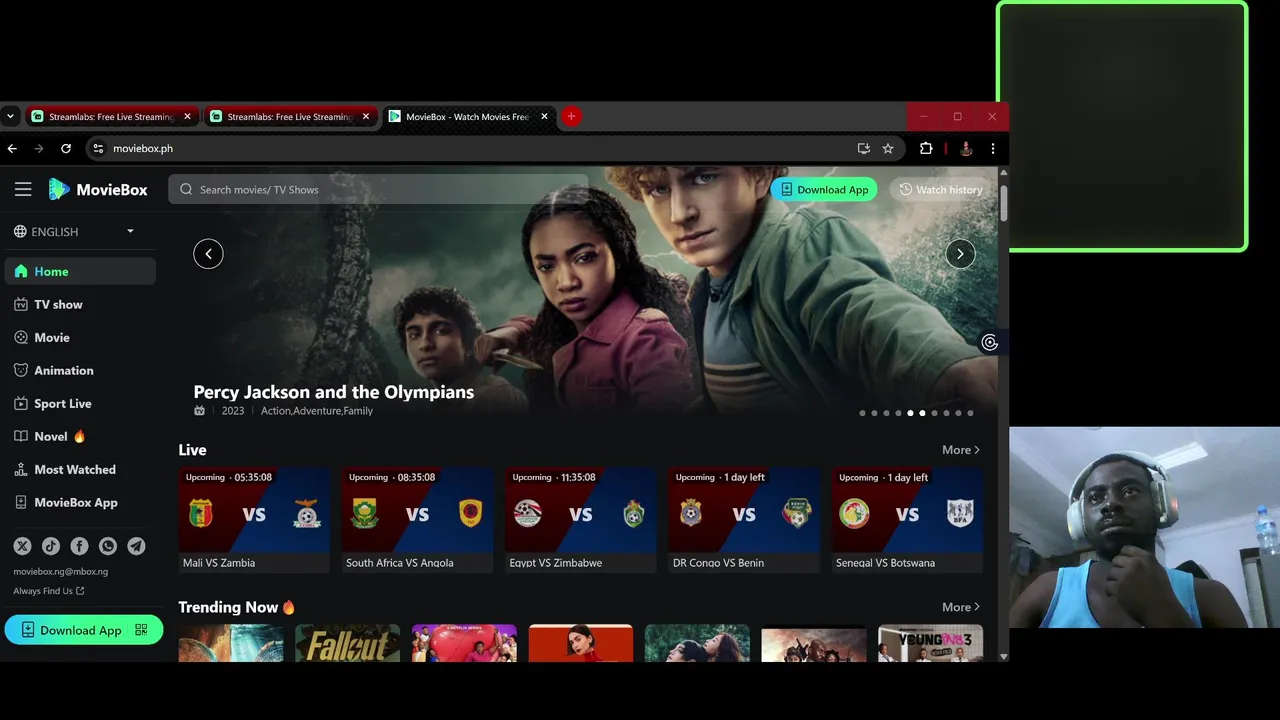Open a new tab with red plus button

pyautogui.click(x=571, y=116)
